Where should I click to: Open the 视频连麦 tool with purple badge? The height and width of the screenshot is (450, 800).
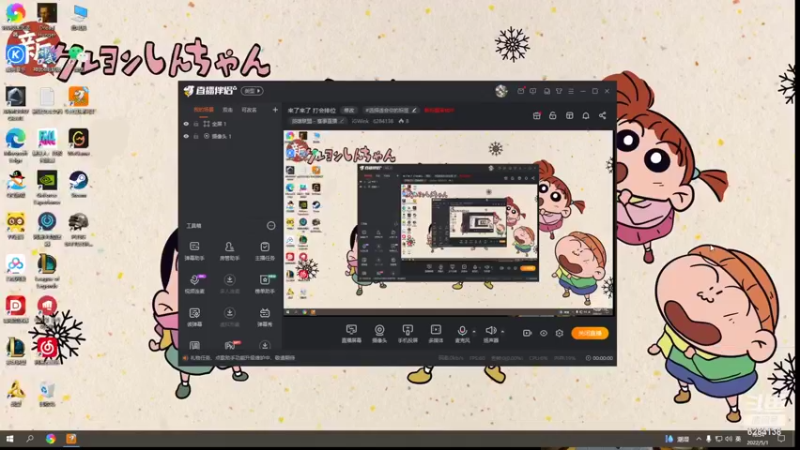click(x=194, y=284)
